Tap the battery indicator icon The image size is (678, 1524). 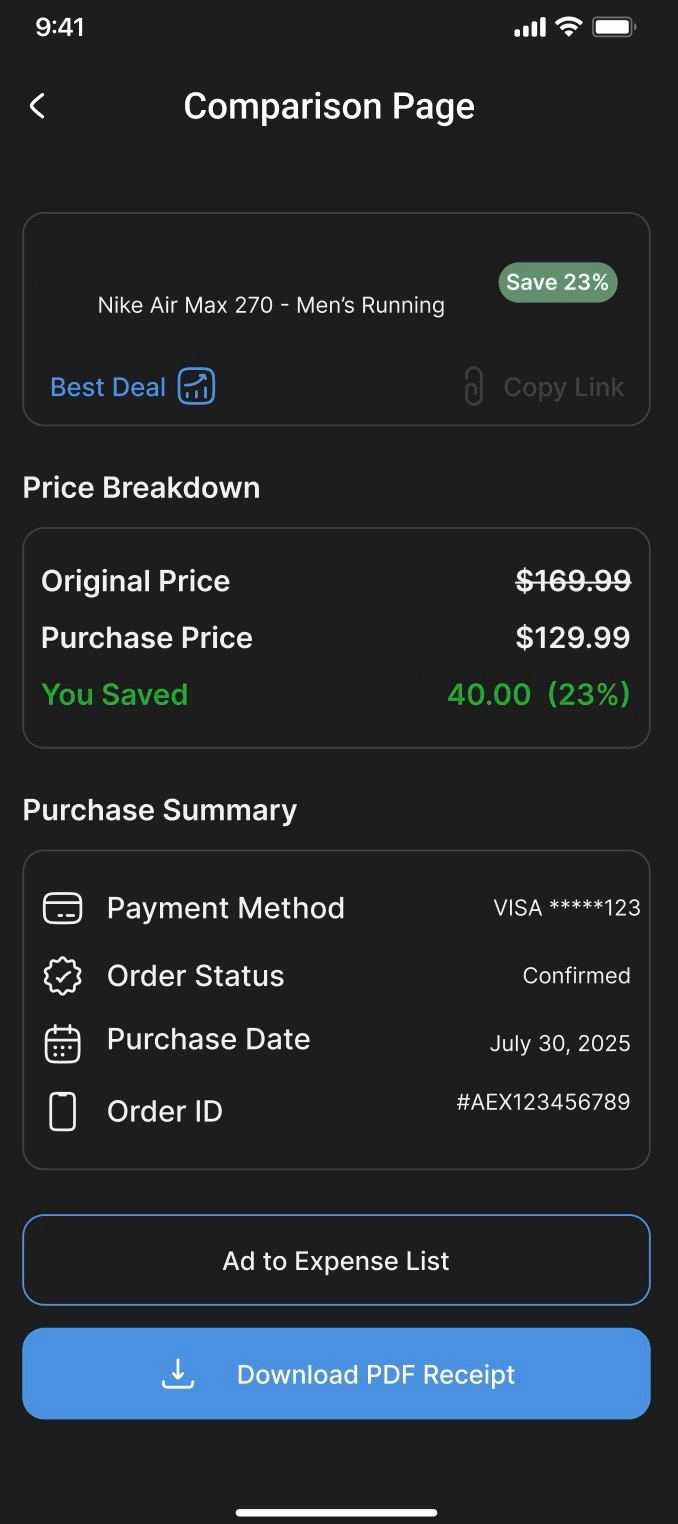614,27
